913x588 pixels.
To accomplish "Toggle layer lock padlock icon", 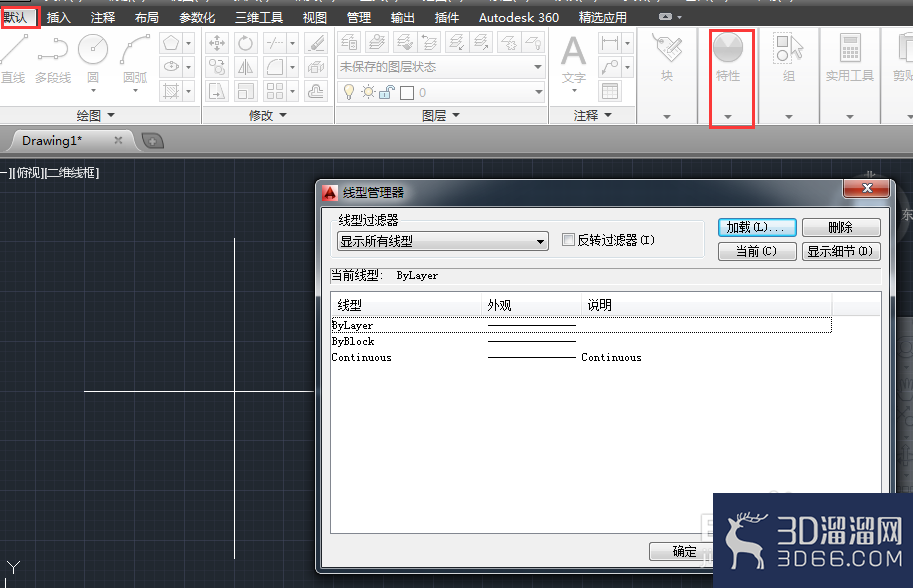I will [x=387, y=92].
